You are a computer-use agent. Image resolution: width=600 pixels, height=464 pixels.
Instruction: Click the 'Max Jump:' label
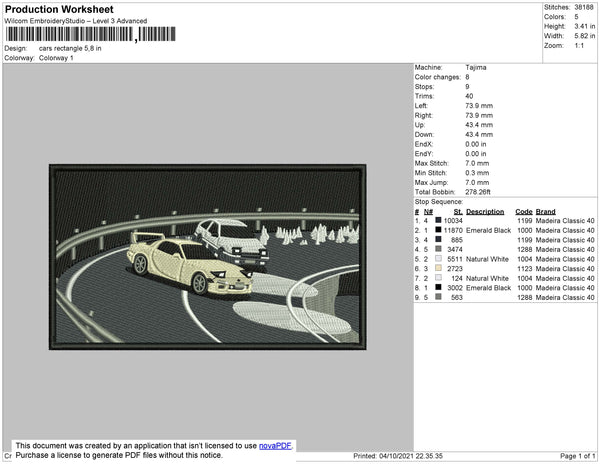coord(431,182)
